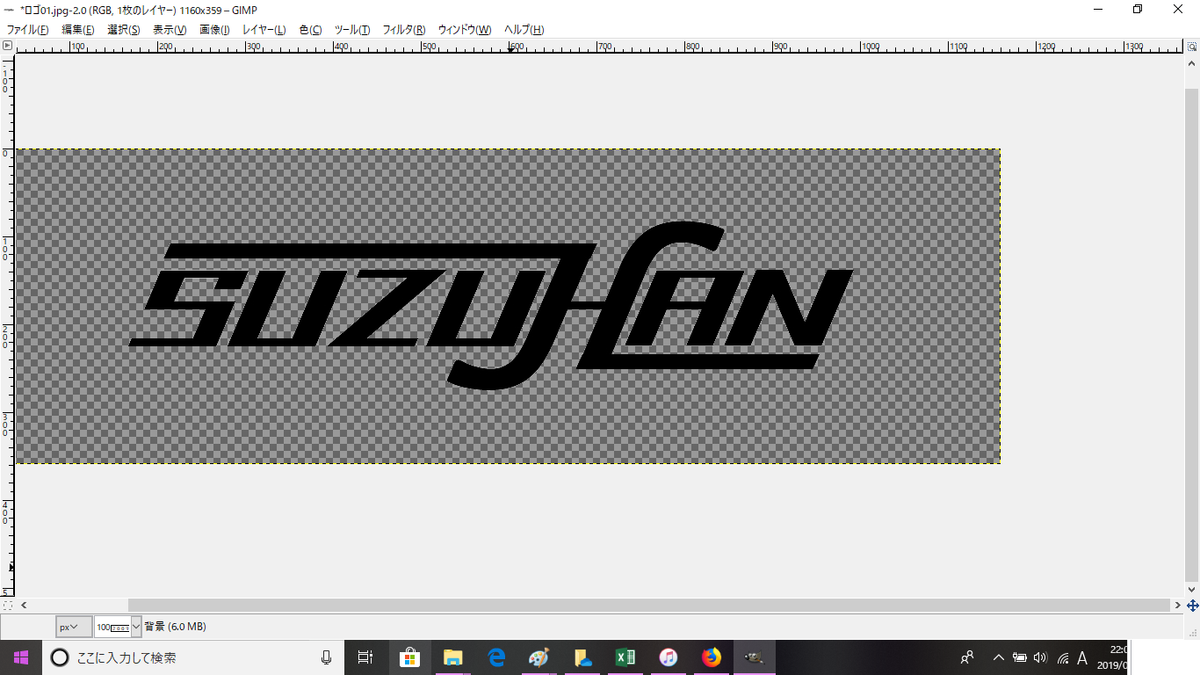Open the px unit dropdown

click(x=73, y=627)
